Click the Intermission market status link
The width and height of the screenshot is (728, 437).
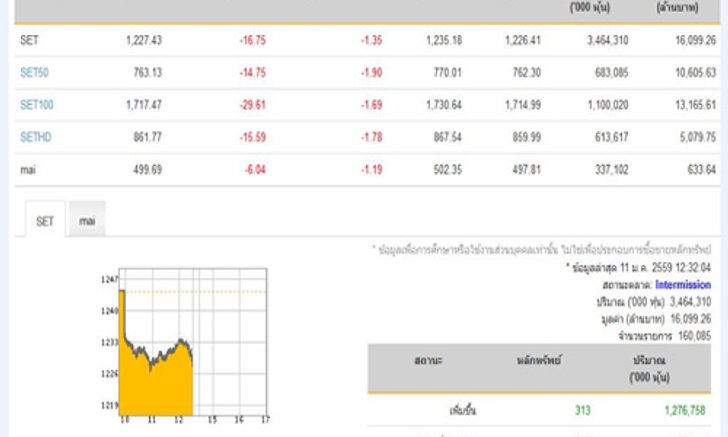pyautogui.click(x=683, y=285)
